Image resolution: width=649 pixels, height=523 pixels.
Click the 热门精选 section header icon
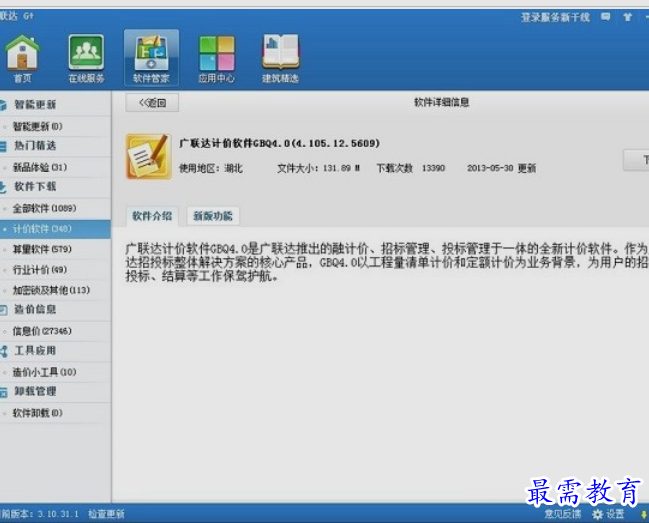(3, 146)
